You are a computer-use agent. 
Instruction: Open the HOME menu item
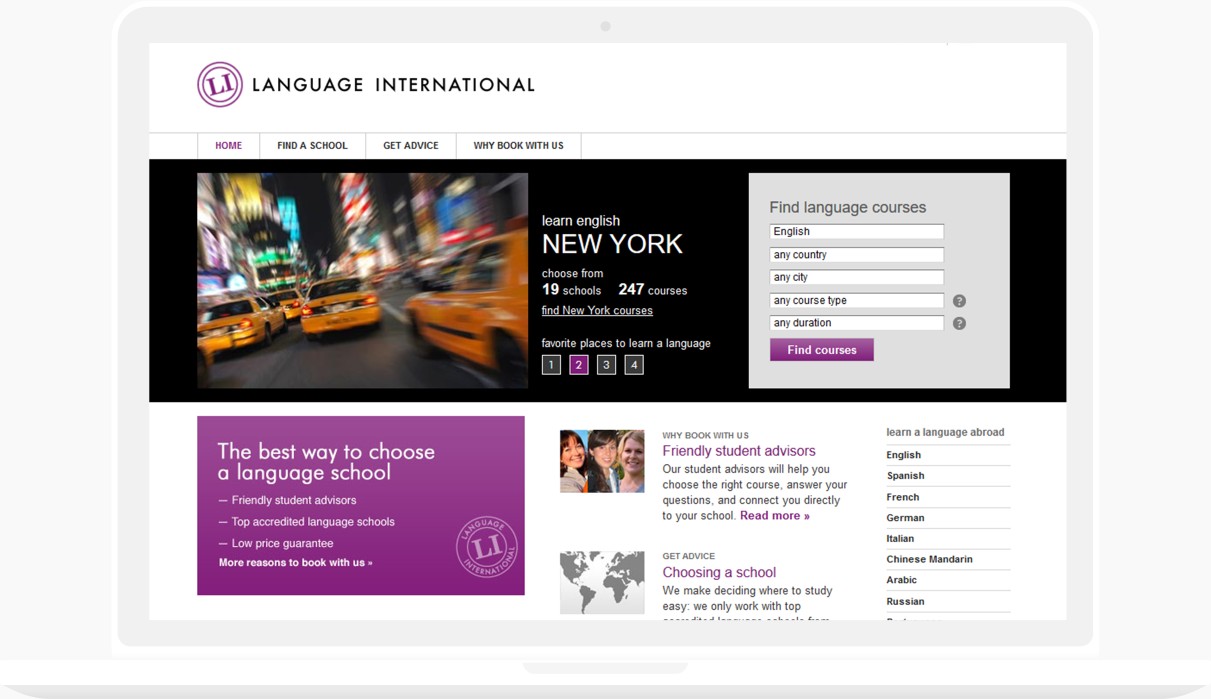[x=228, y=146]
